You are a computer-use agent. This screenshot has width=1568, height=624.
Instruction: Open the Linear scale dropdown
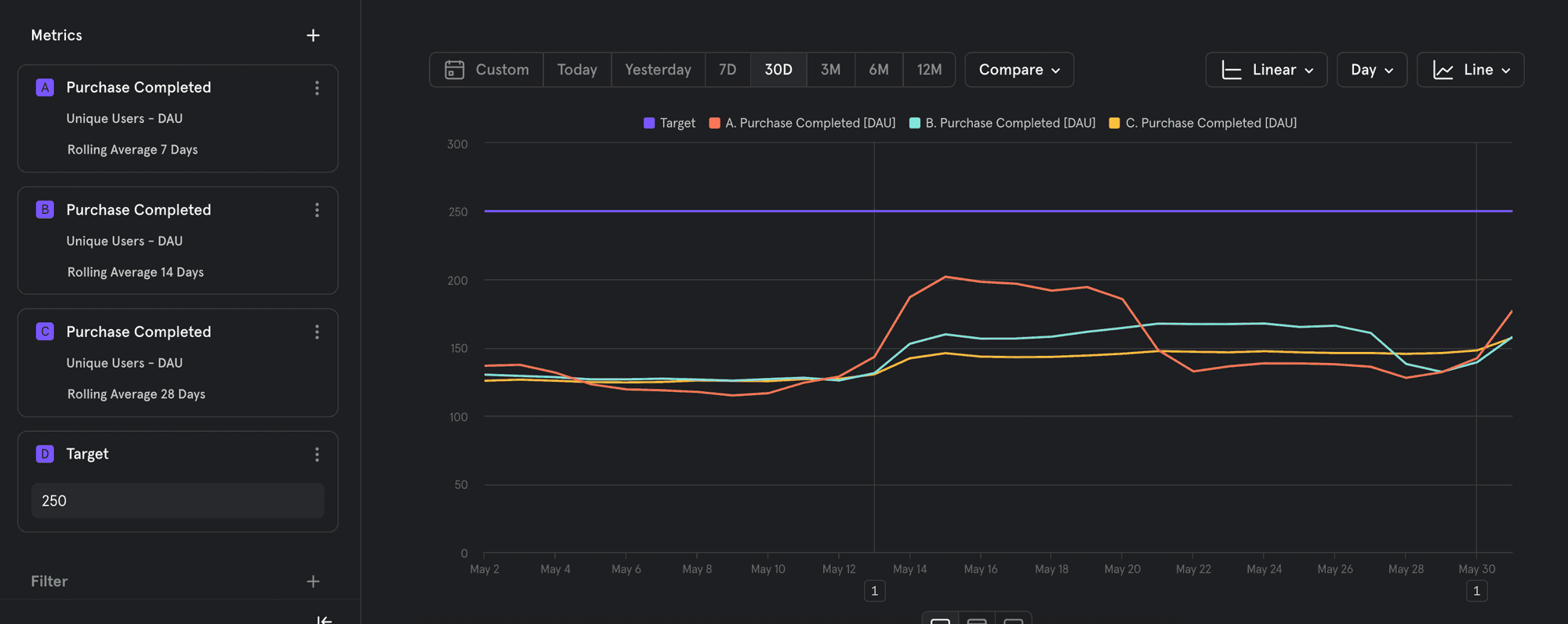(1266, 70)
